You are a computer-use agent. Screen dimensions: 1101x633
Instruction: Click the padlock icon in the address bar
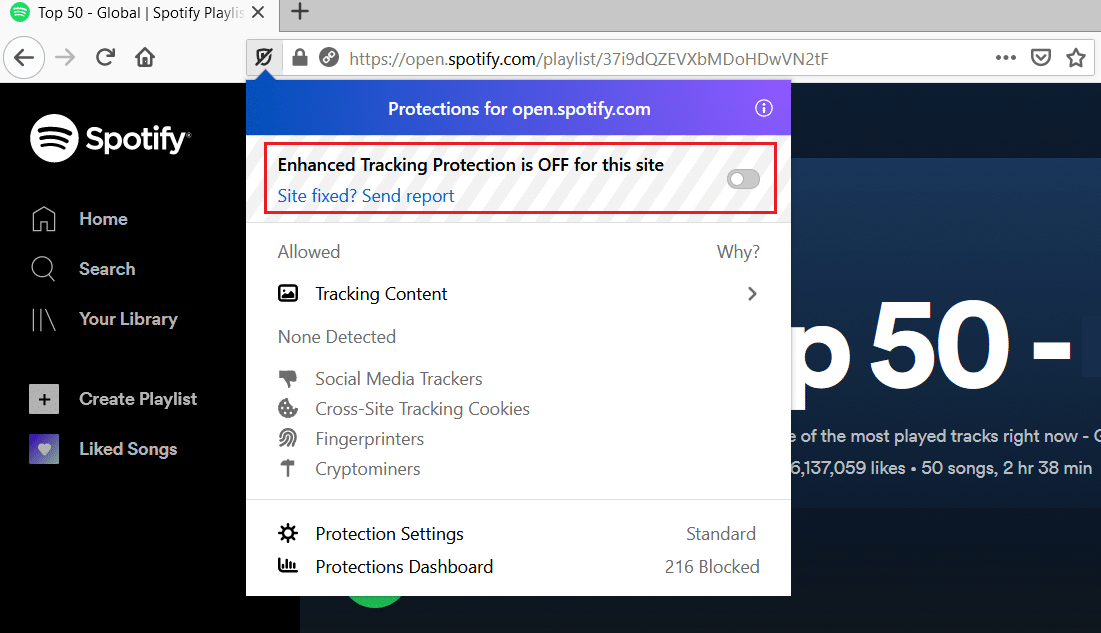pos(299,57)
